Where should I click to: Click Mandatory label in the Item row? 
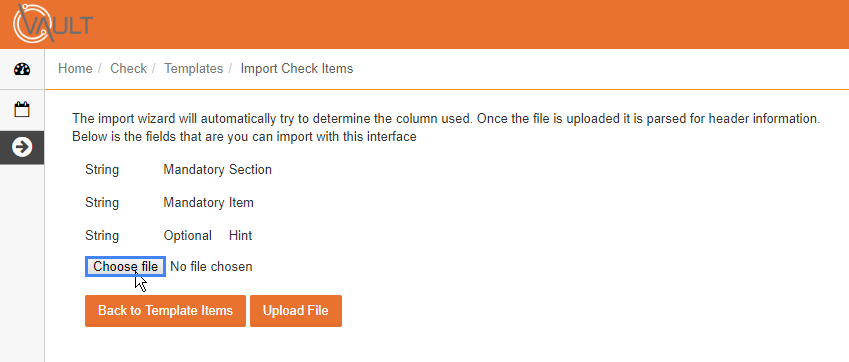click(x=194, y=203)
